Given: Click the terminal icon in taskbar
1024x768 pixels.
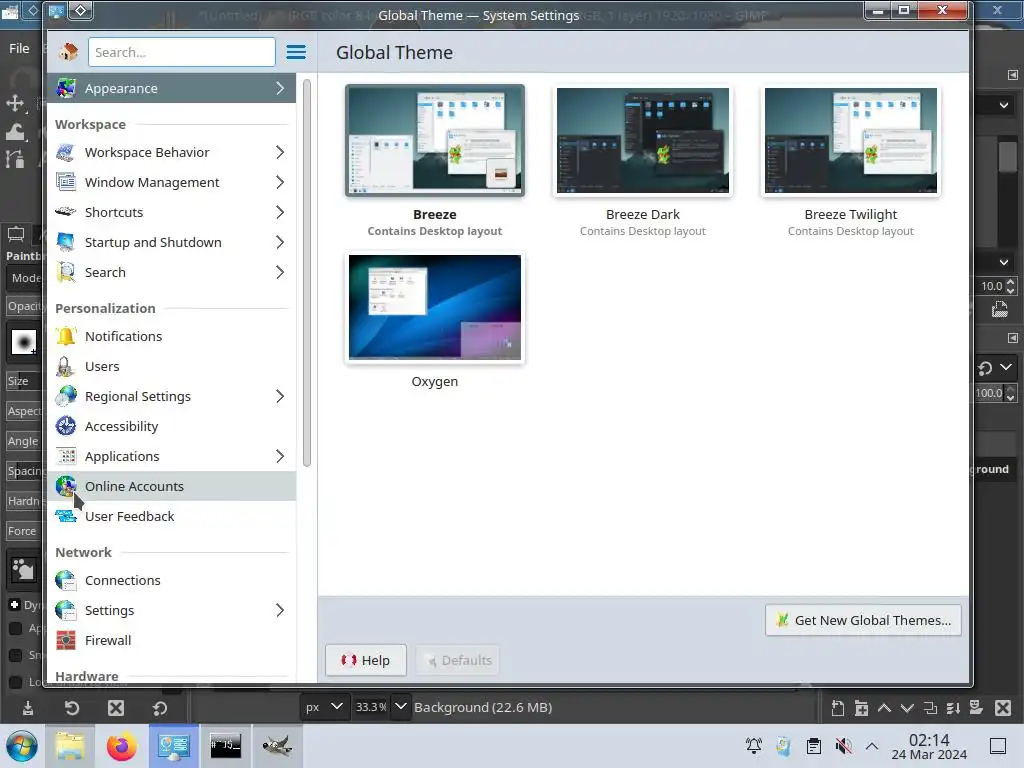Looking at the screenshot, I should (225, 746).
